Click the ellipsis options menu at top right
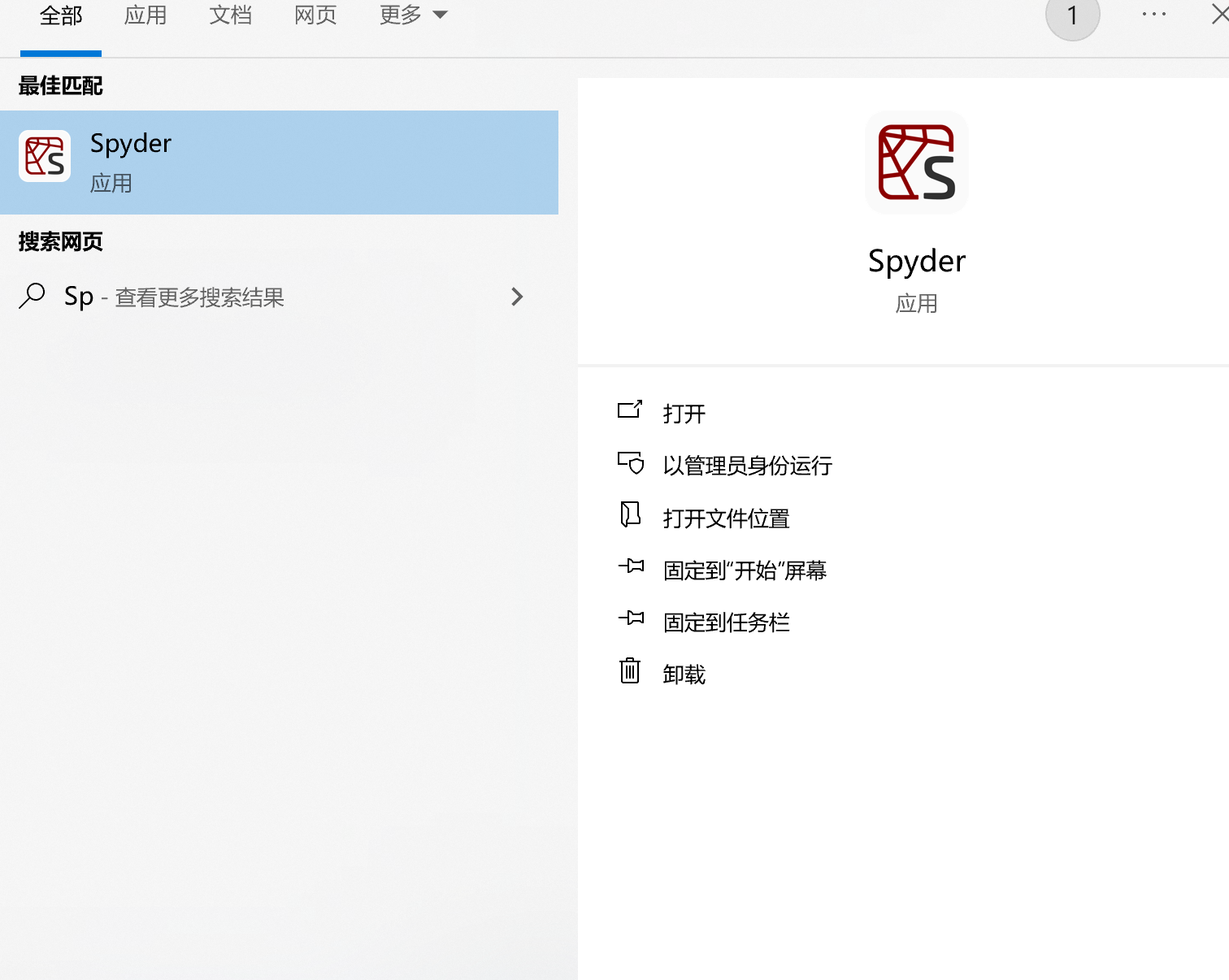Image resolution: width=1229 pixels, height=980 pixels. coord(1153,14)
